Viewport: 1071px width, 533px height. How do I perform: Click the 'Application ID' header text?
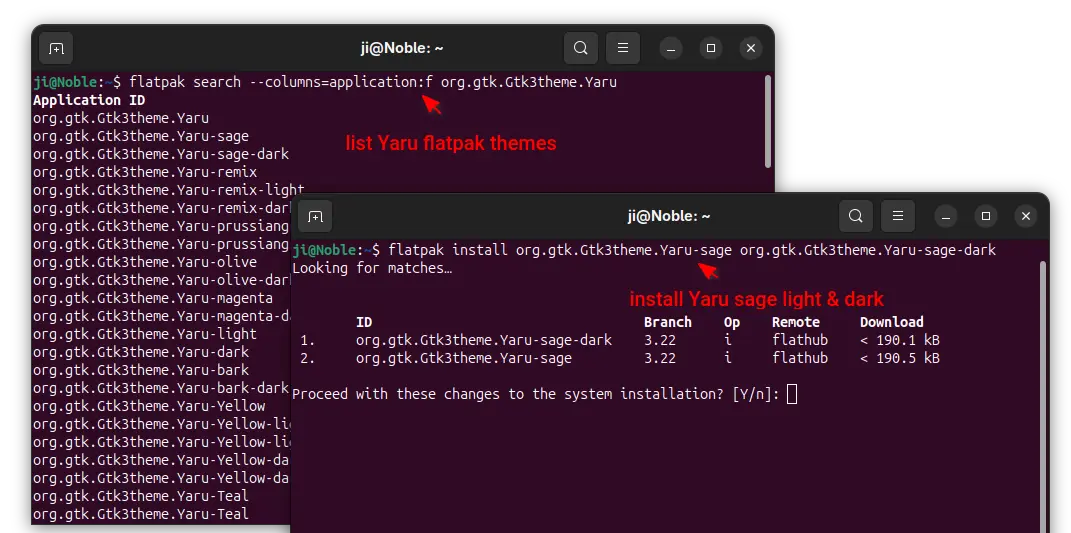pyautogui.click(x=89, y=100)
